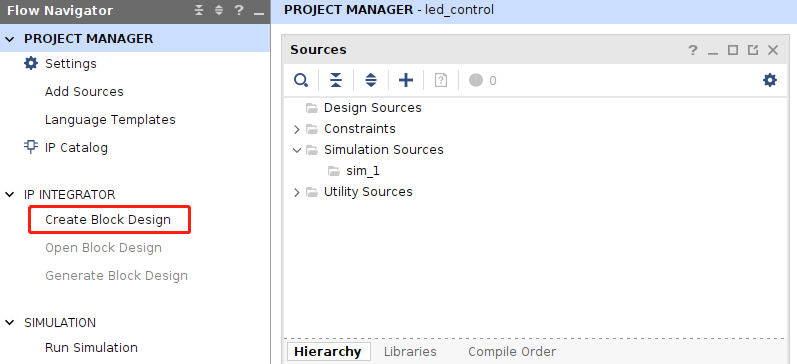Collapse the SIMULATION section

(x=10, y=323)
